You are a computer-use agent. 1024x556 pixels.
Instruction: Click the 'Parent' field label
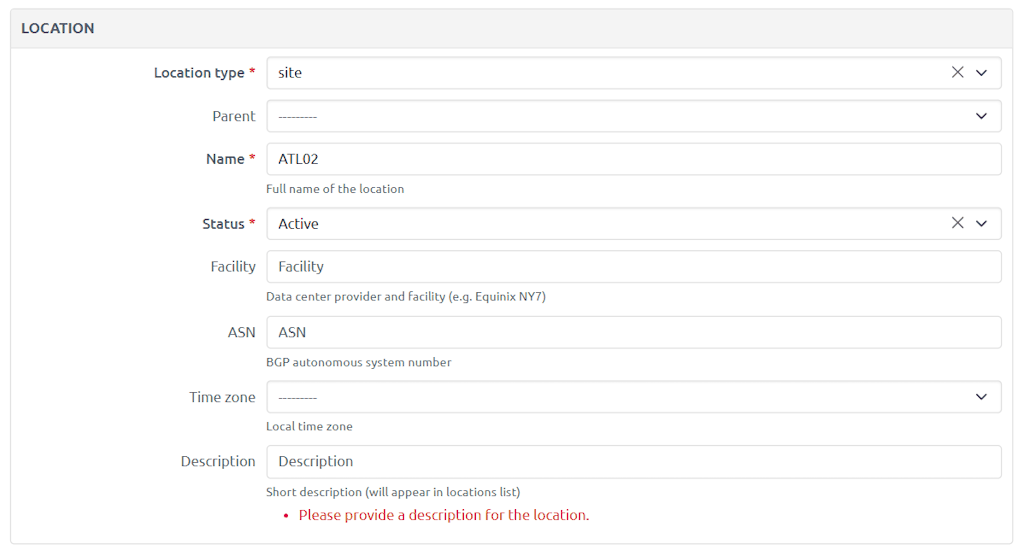click(233, 116)
